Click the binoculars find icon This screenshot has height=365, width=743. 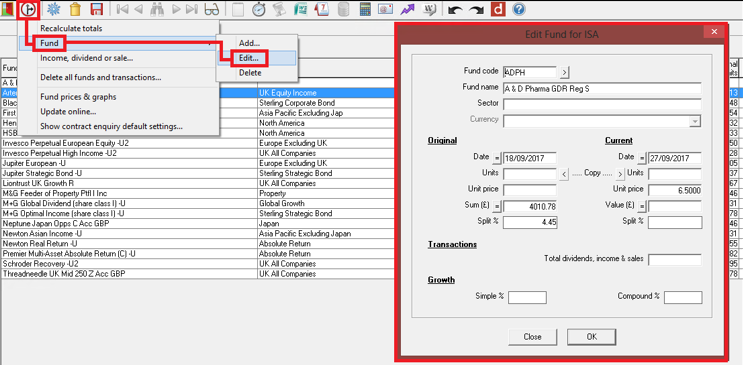pyautogui.click(x=157, y=9)
